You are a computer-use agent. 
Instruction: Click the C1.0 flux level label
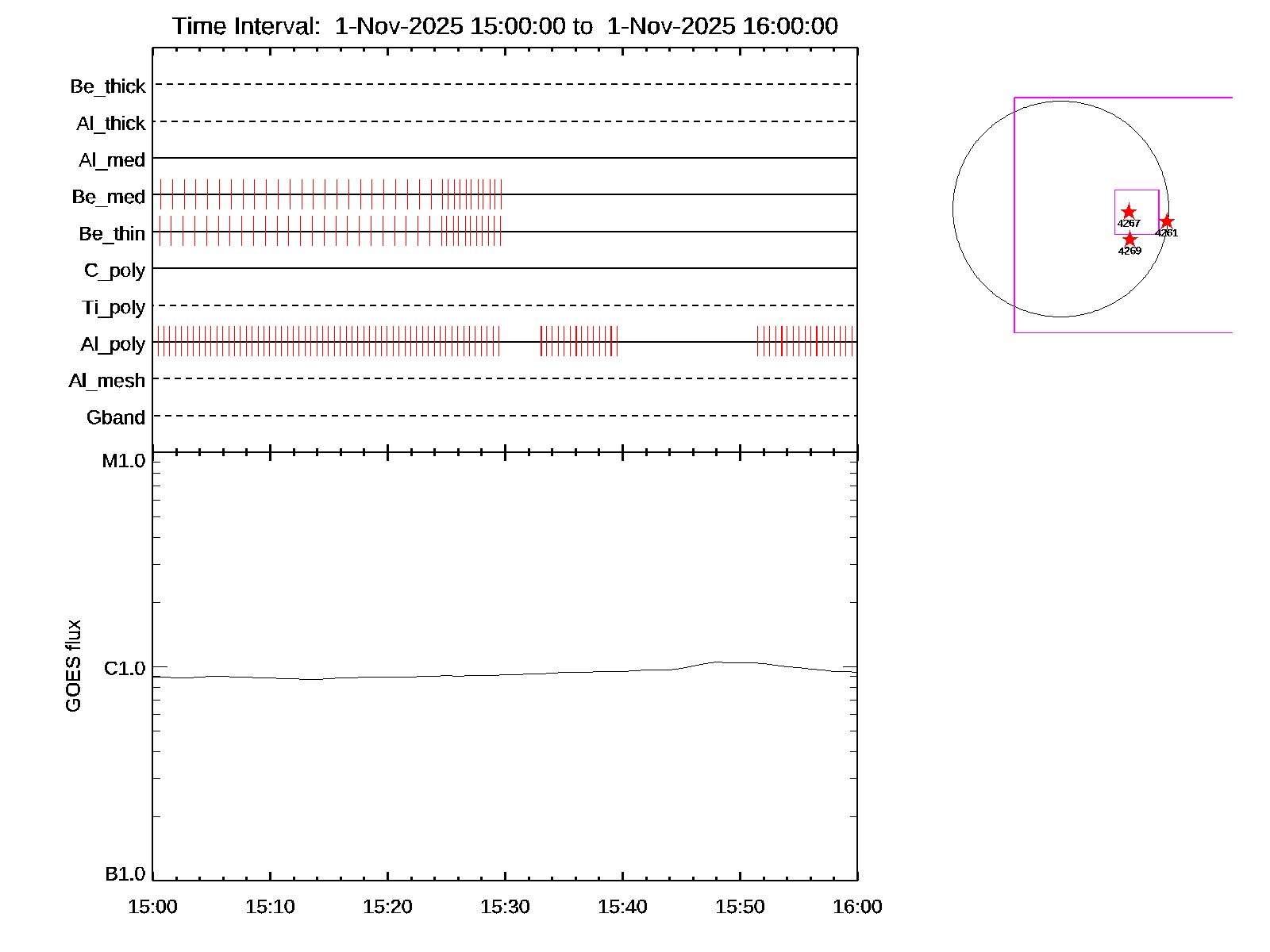(x=125, y=669)
